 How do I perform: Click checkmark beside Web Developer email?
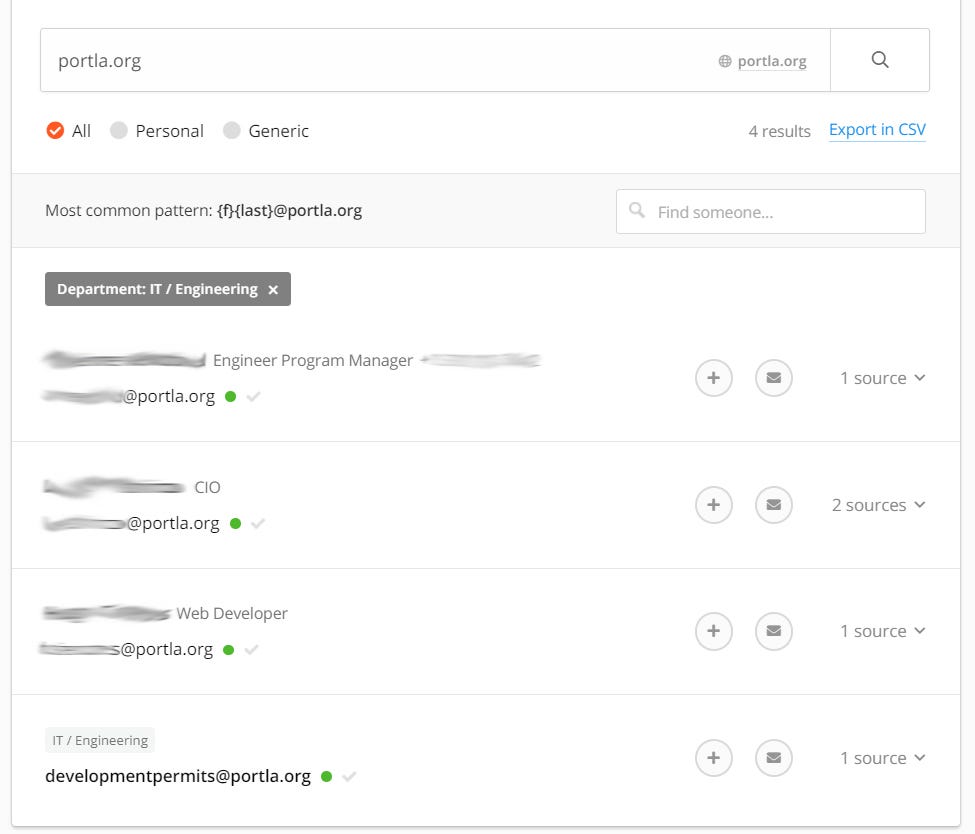(x=251, y=649)
